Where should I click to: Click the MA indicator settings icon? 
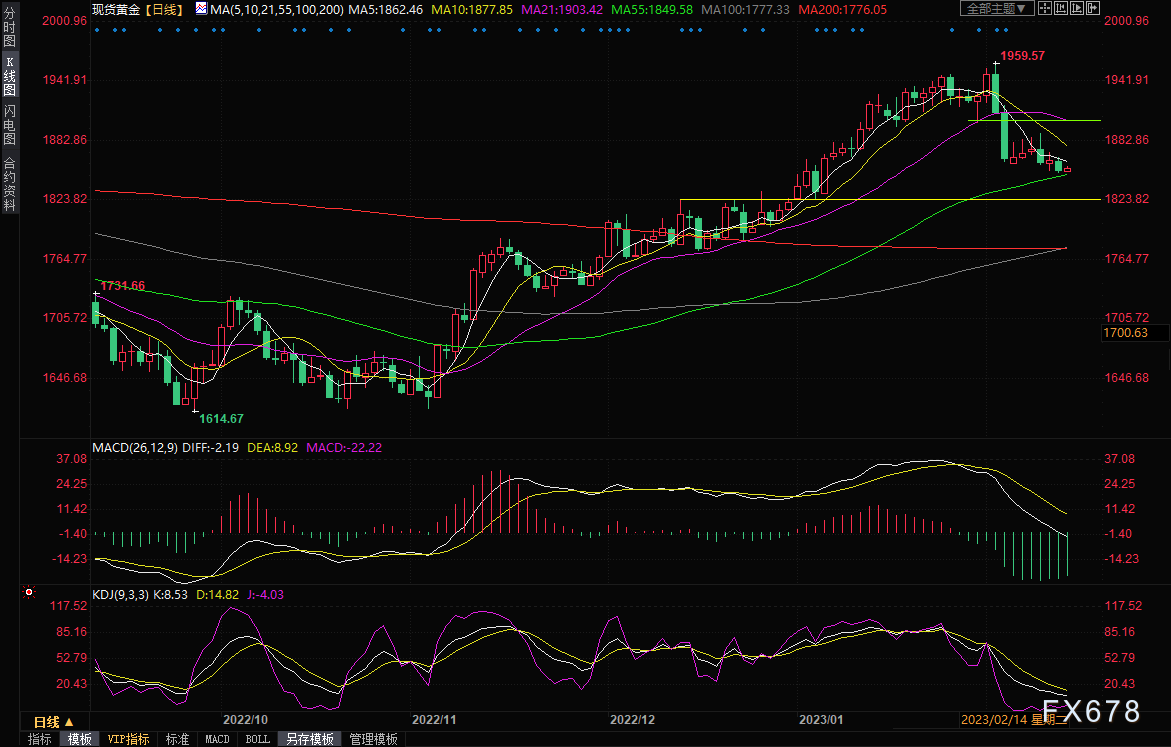(203, 9)
